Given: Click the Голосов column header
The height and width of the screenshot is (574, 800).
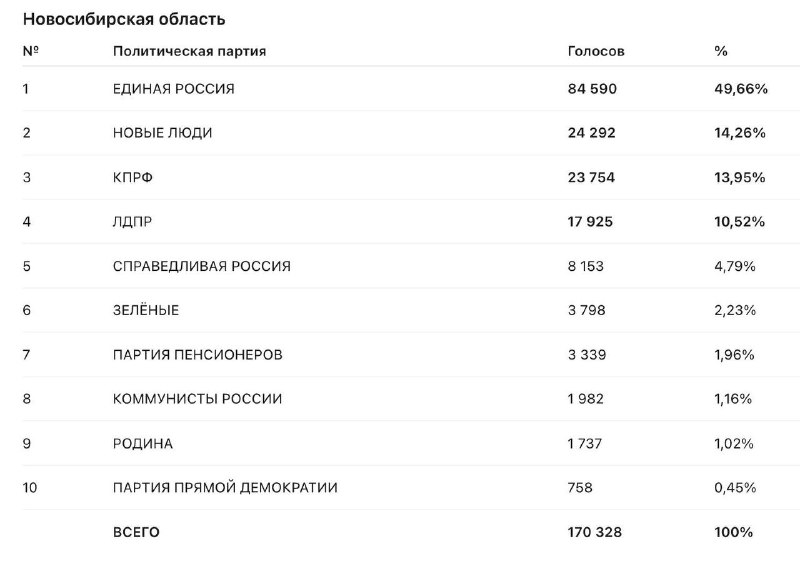Looking at the screenshot, I should click(x=596, y=51).
